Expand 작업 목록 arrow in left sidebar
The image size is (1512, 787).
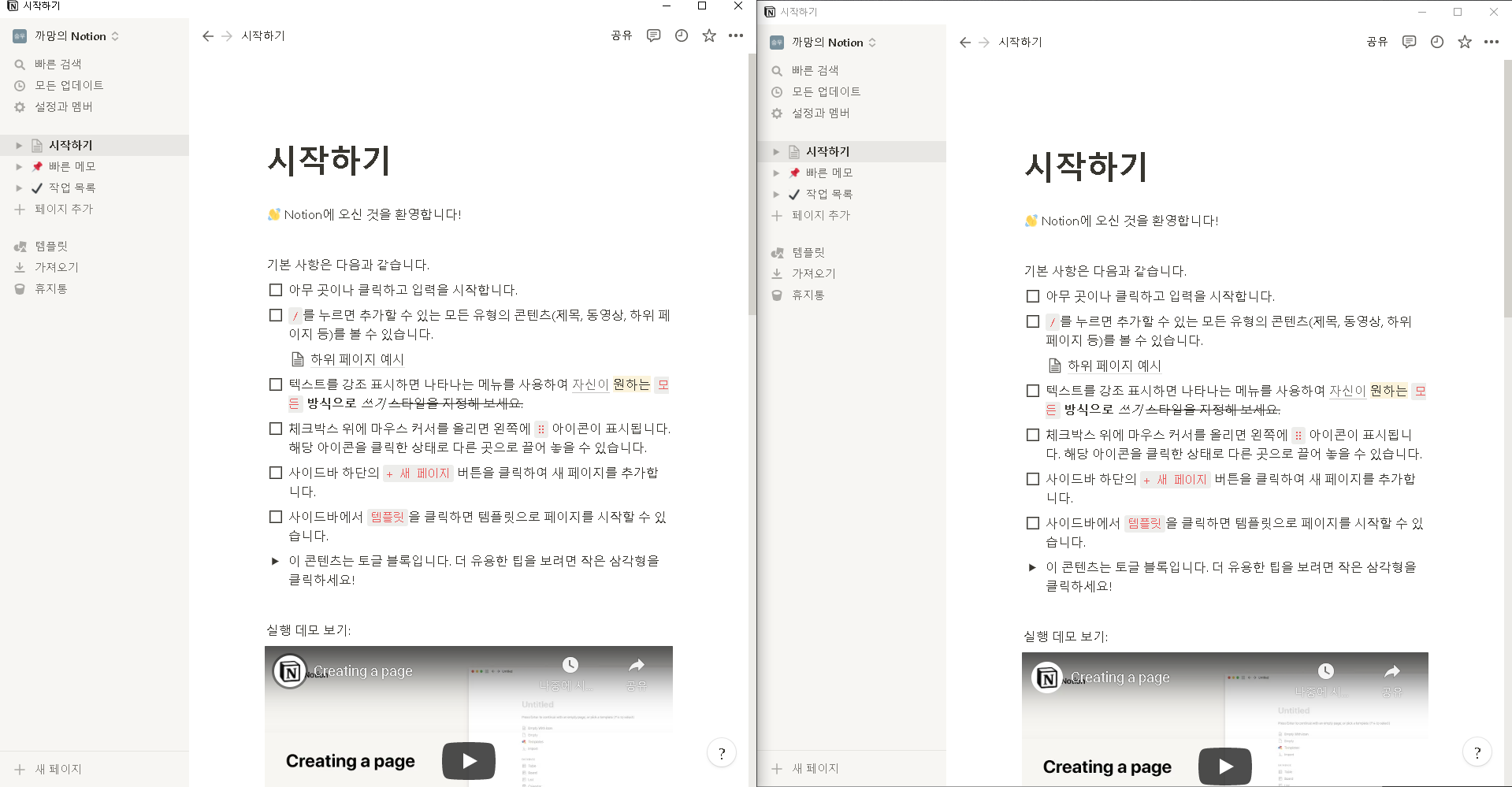(19, 188)
